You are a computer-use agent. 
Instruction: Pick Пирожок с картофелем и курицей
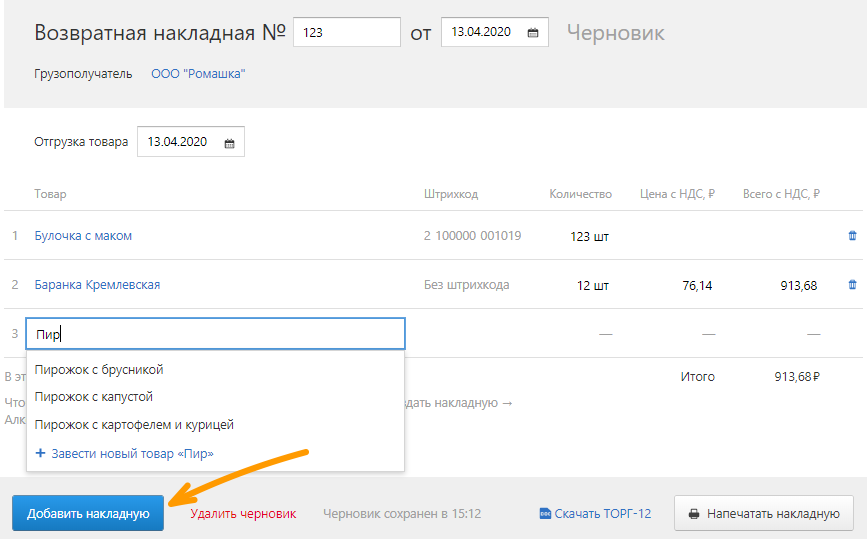134,425
